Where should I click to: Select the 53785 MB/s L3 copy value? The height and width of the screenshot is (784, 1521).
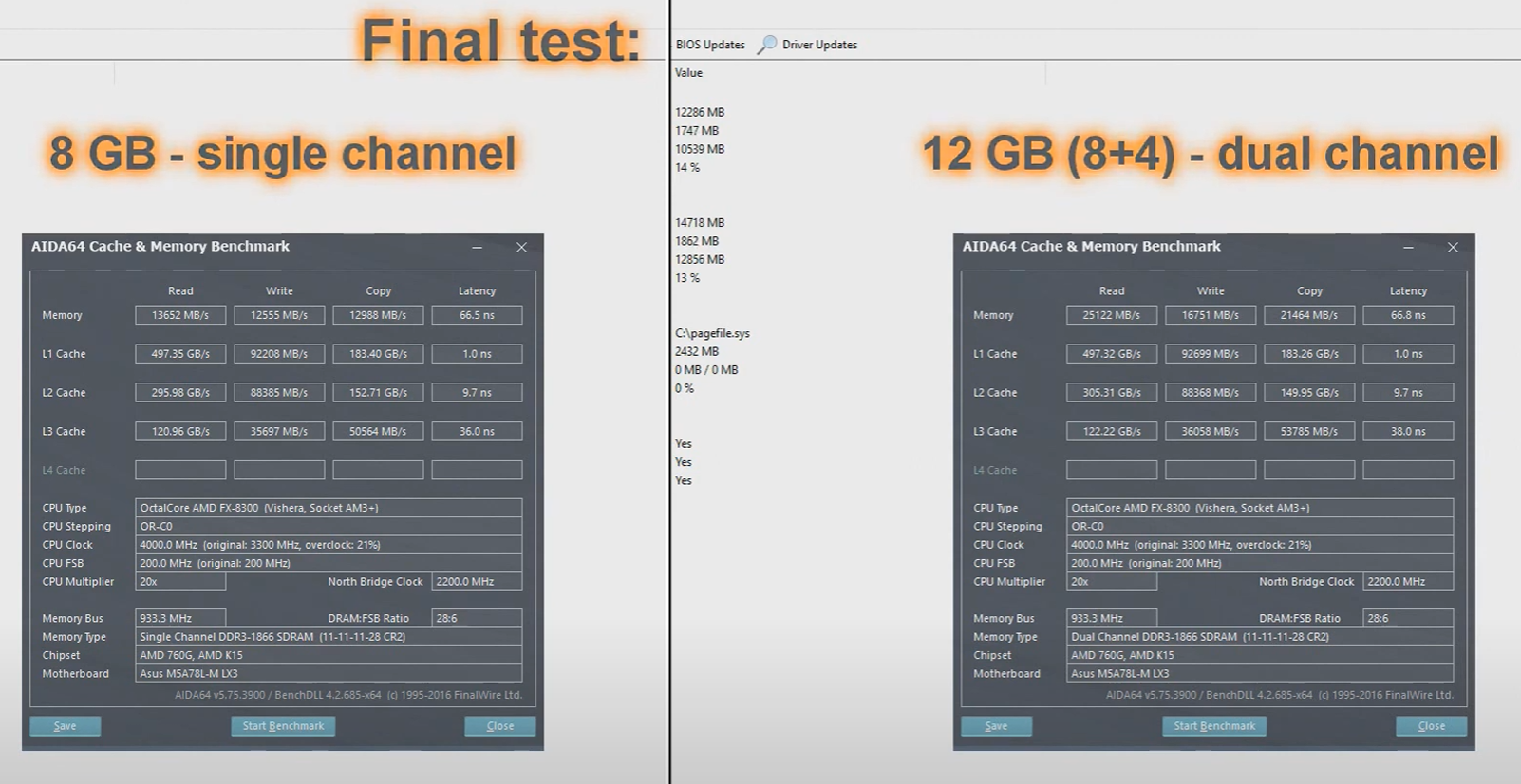coord(1309,432)
